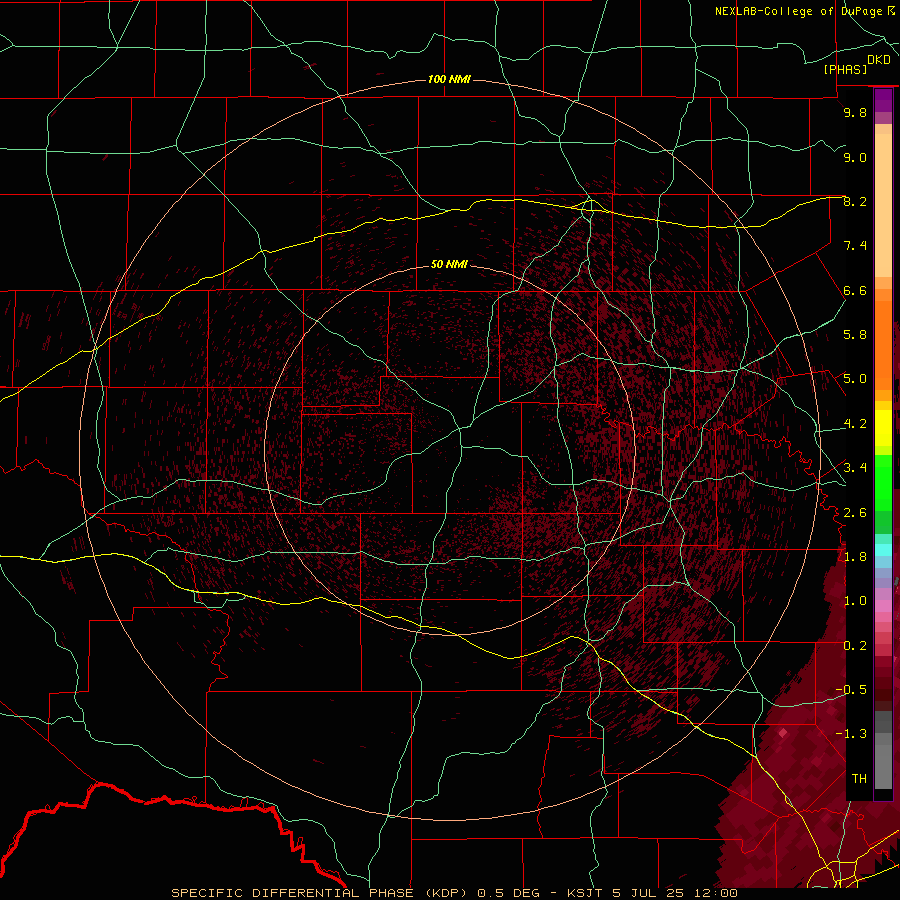Viewport: 900px width, 900px height.
Task: Pick the bright green segment of the color bar
Action: pos(883,484)
